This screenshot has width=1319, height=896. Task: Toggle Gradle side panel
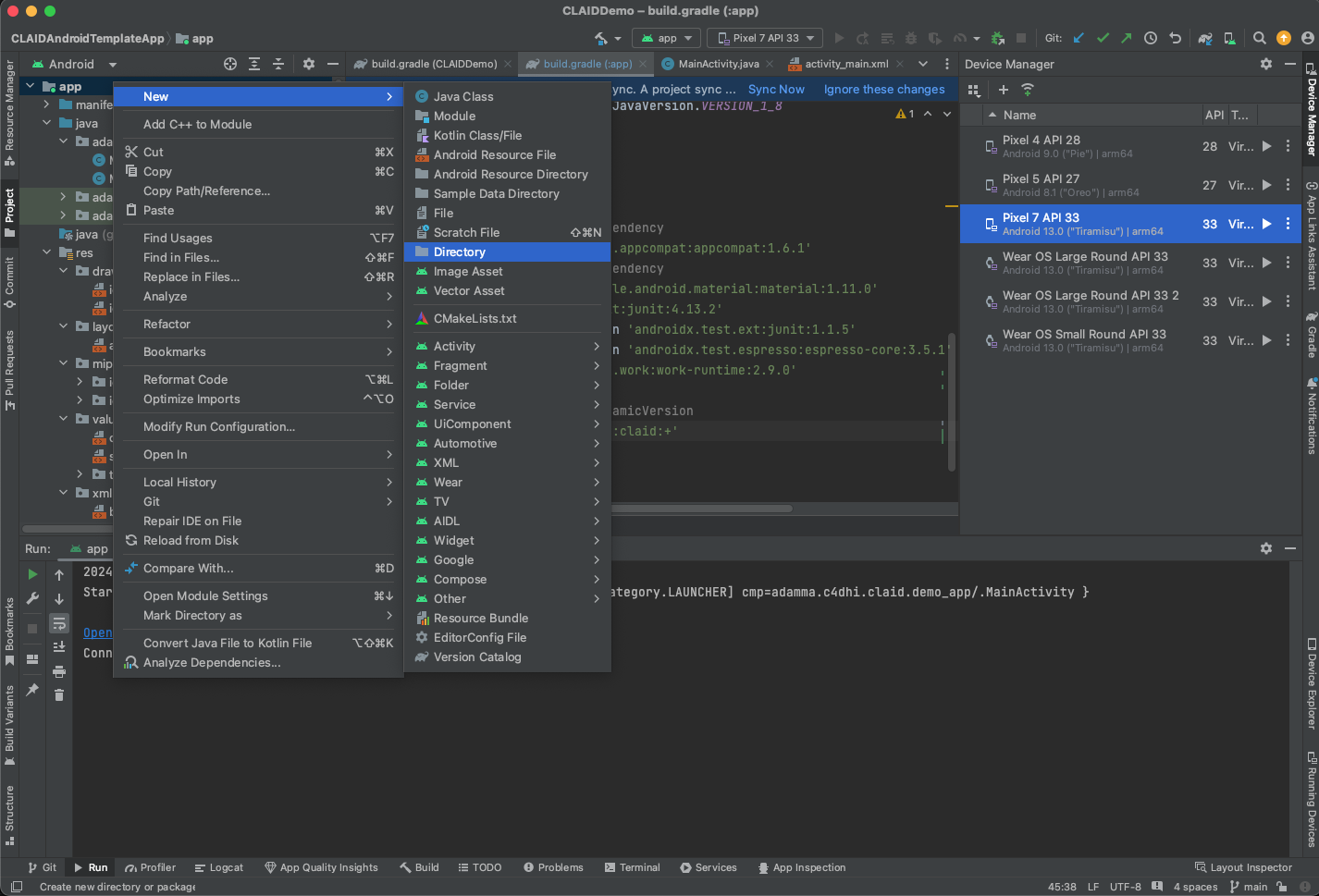(x=1311, y=335)
